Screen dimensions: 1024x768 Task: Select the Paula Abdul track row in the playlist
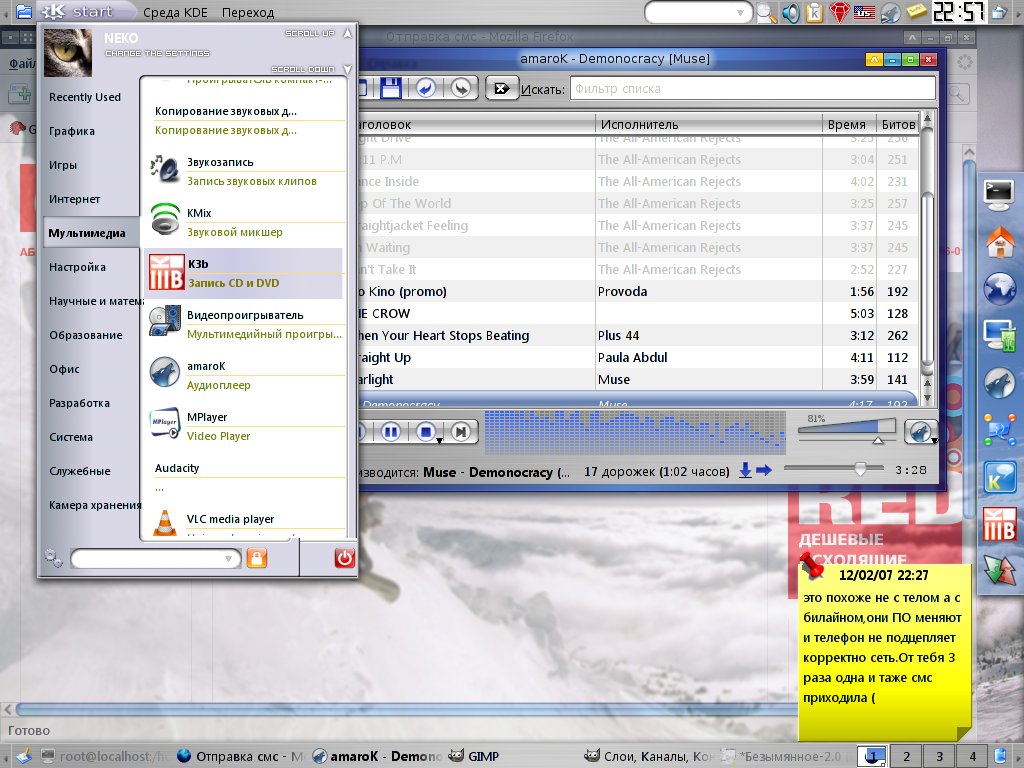[x=640, y=357]
